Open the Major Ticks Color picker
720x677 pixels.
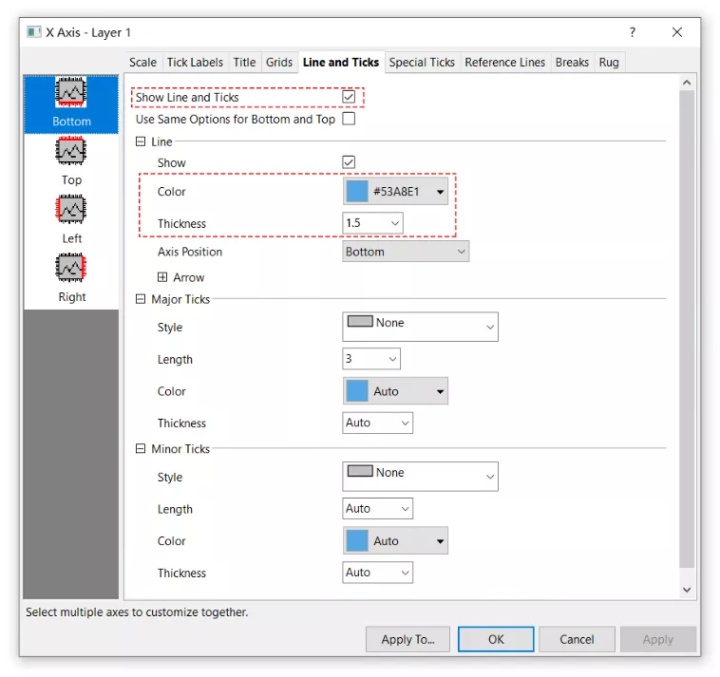click(x=395, y=391)
